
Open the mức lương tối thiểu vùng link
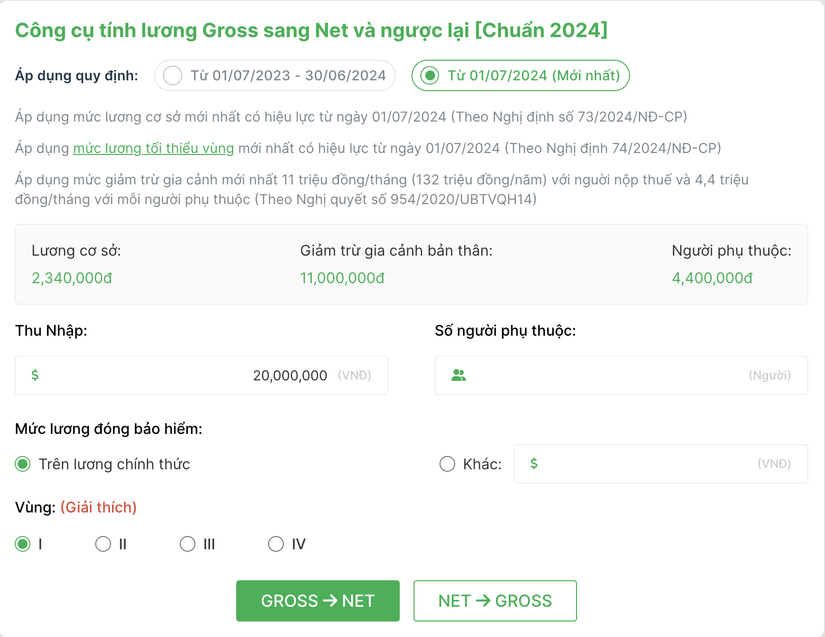(153, 148)
